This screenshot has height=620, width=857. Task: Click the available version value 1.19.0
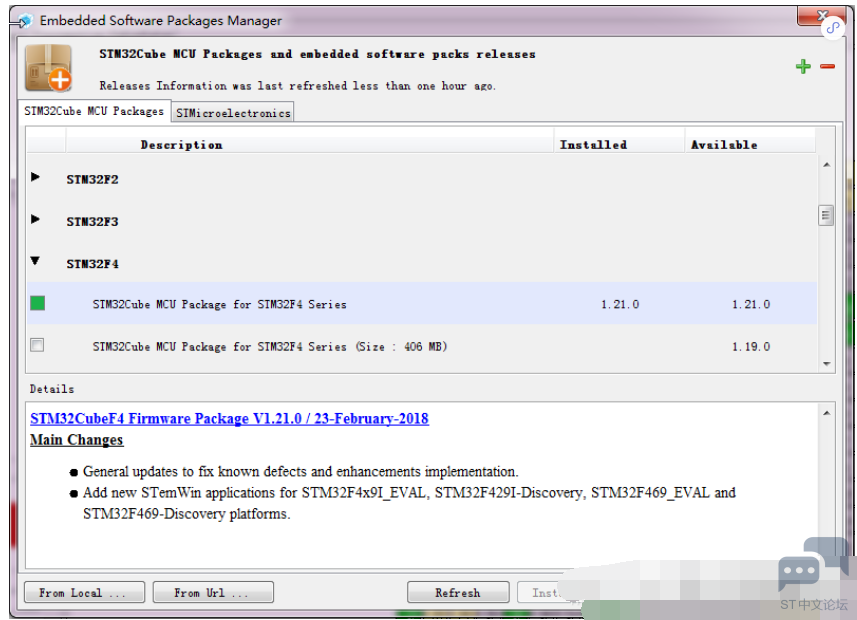coord(751,347)
